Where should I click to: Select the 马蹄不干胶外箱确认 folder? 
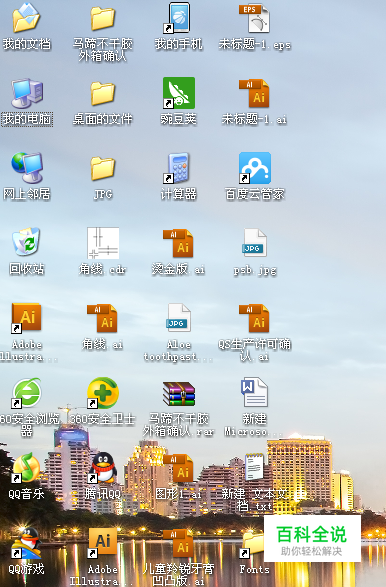103,18
